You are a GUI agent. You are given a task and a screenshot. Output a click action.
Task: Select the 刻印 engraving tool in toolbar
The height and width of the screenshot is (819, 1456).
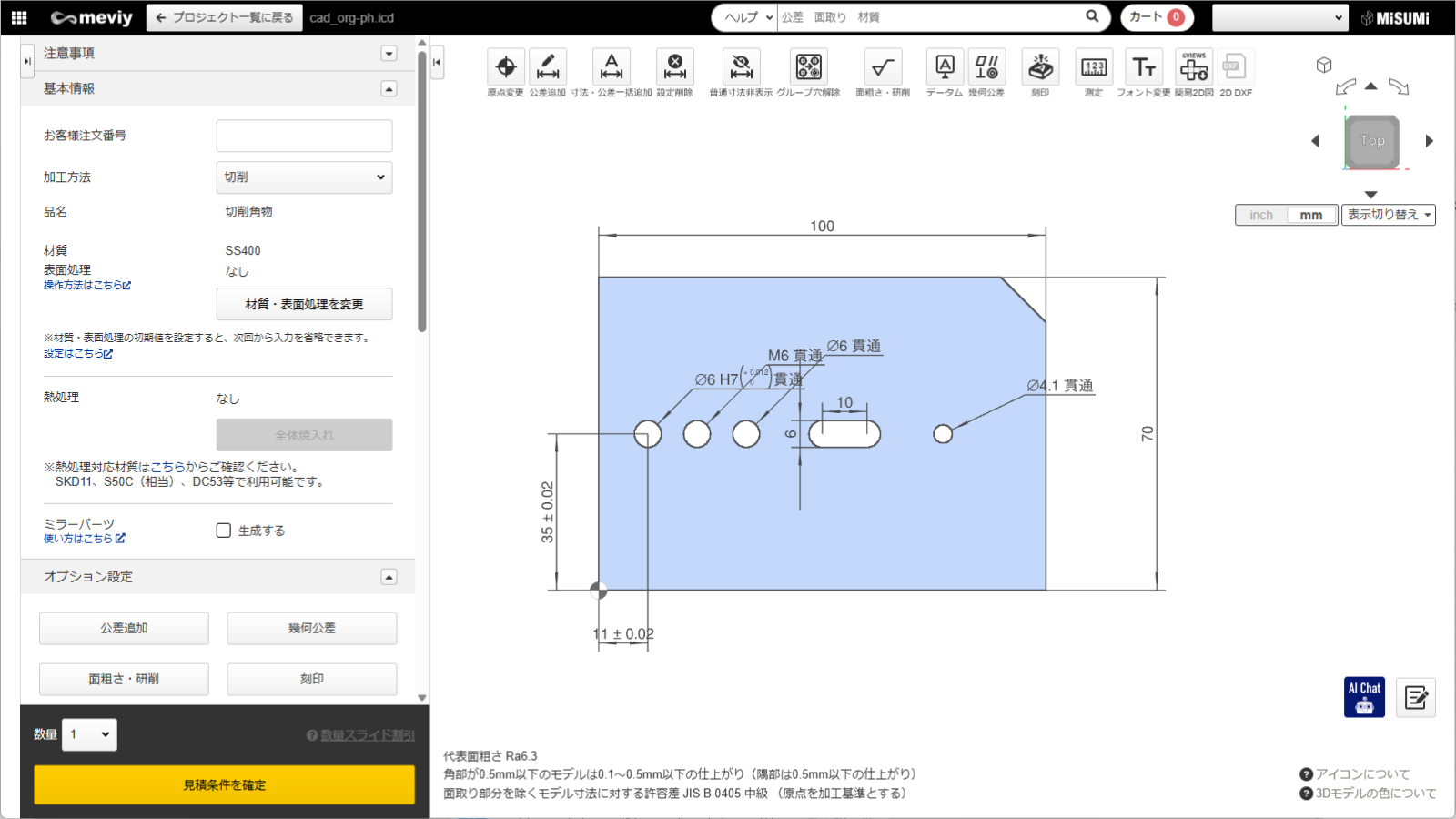click(1040, 67)
